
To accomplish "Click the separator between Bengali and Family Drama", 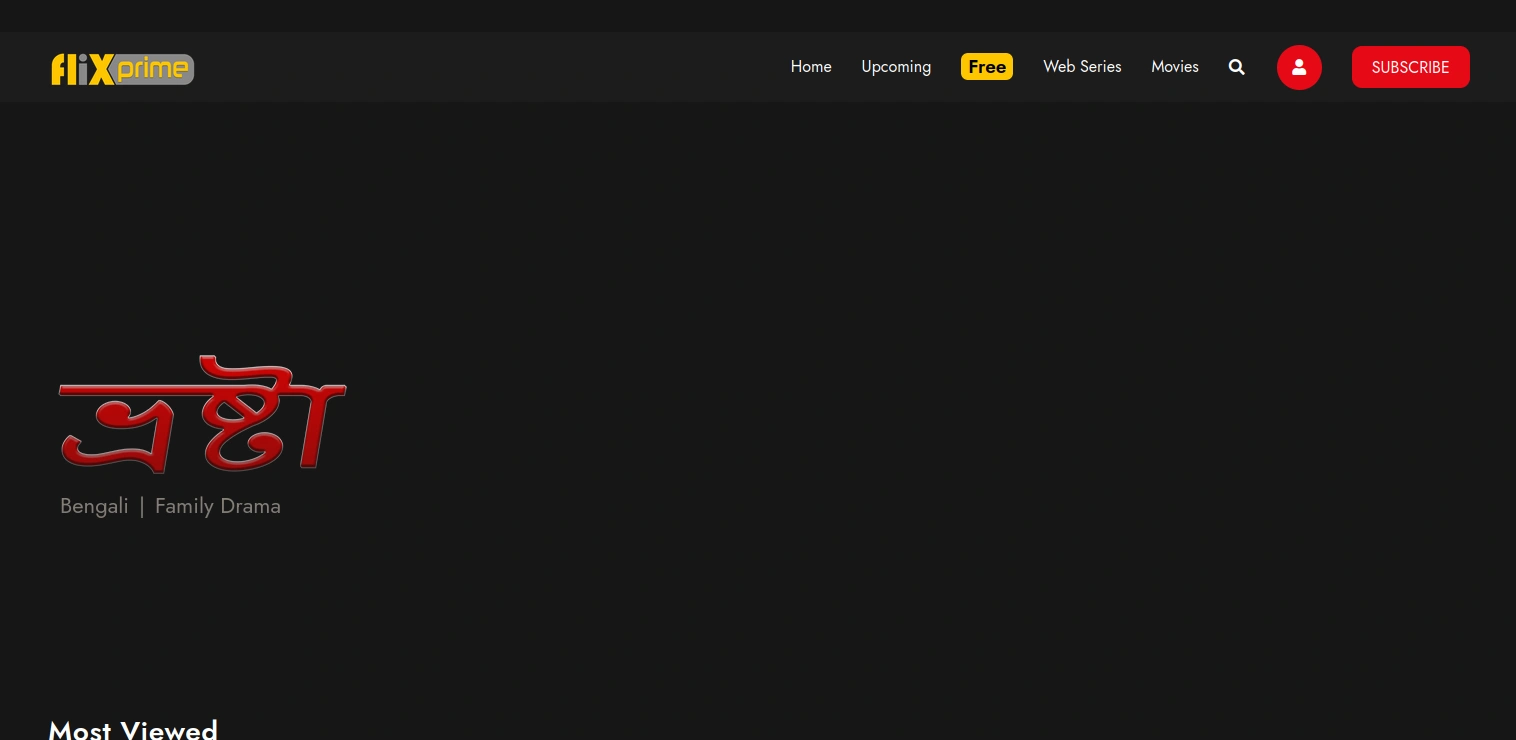I will (x=142, y=506).
